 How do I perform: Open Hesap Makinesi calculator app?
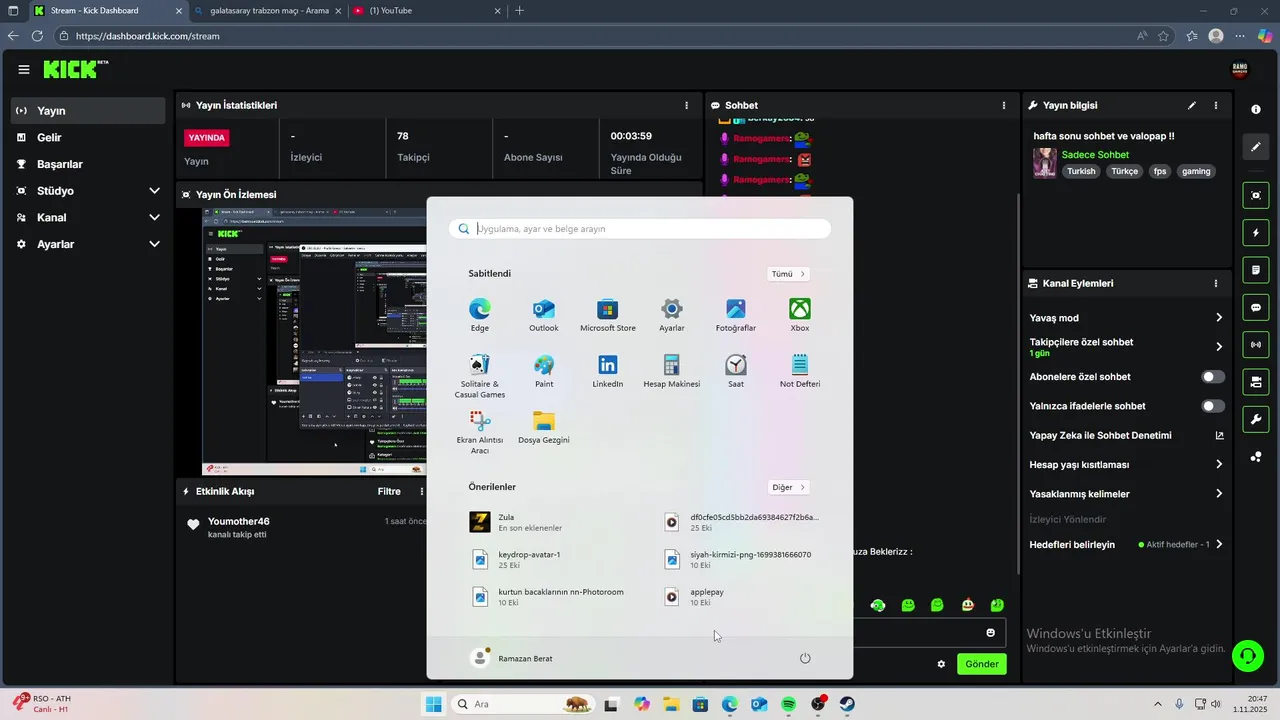click(672, 371)
